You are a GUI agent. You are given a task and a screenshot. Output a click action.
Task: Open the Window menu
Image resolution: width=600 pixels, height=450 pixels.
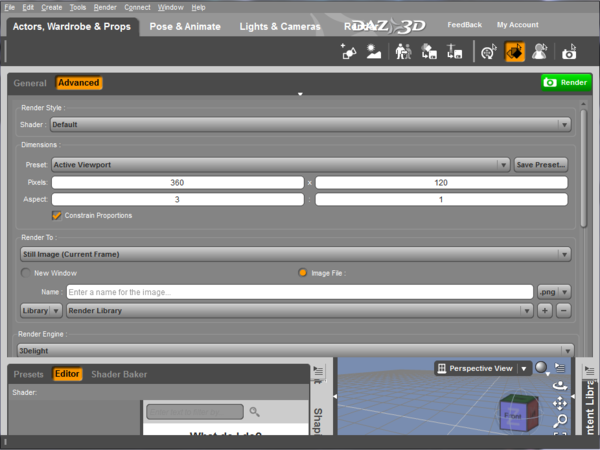pyautogui.click(x=171, y=7)
